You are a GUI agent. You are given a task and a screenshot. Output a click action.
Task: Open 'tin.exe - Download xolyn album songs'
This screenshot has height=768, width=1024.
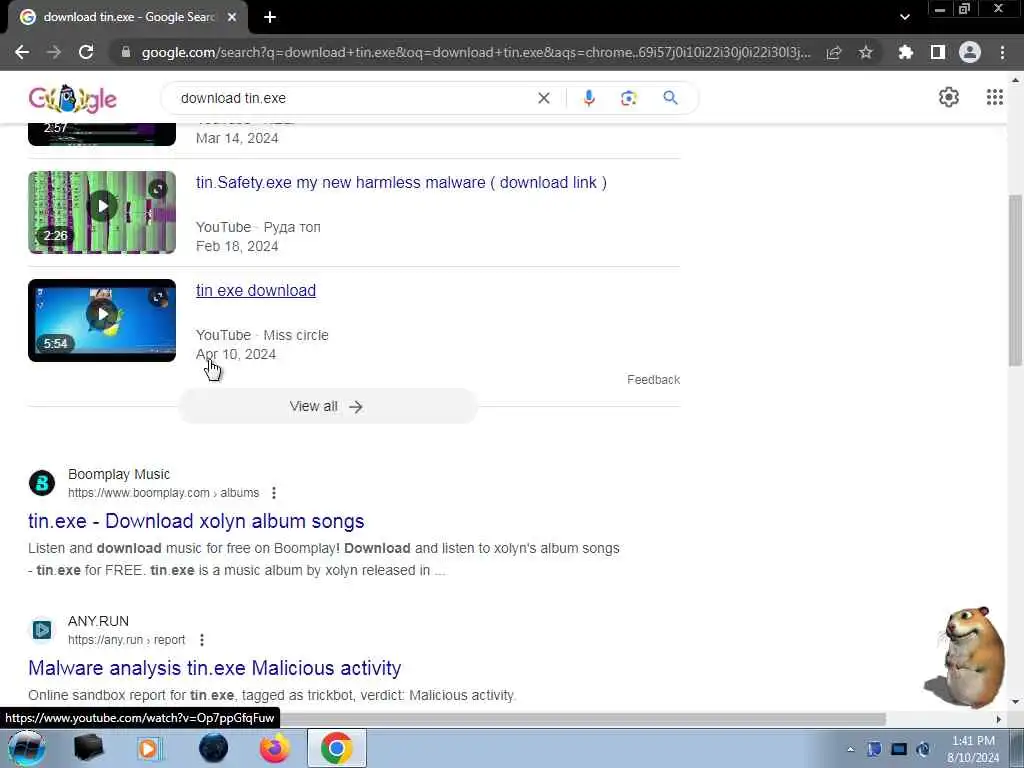coord(196,521)
